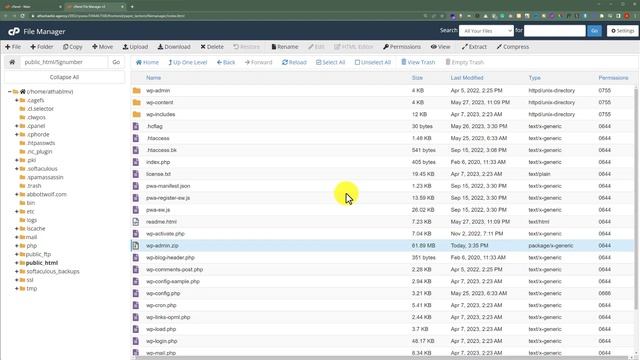Delete the selected item via toolbar
The height and width of the screenshot is (360, 640).
click(x=212, y=47)
